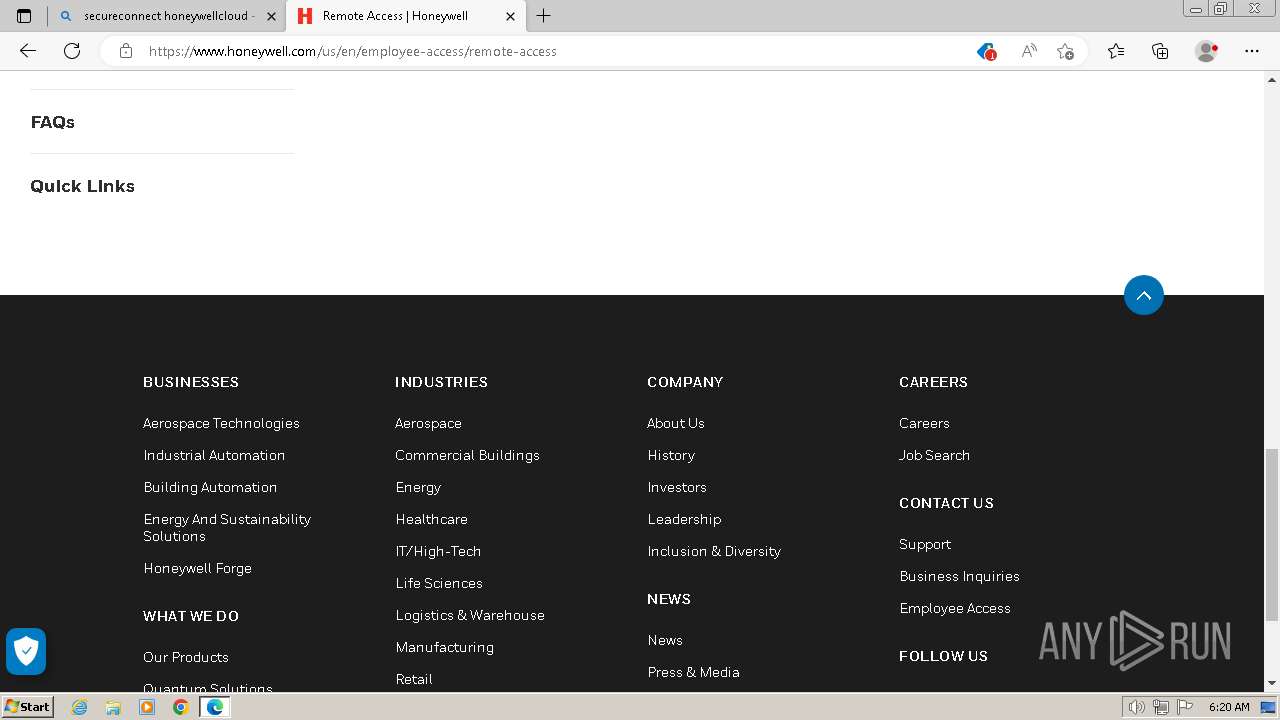Open Energy And Sustainability Solutions link
This screenshot has width=1280, height=720.
point(227,527)
